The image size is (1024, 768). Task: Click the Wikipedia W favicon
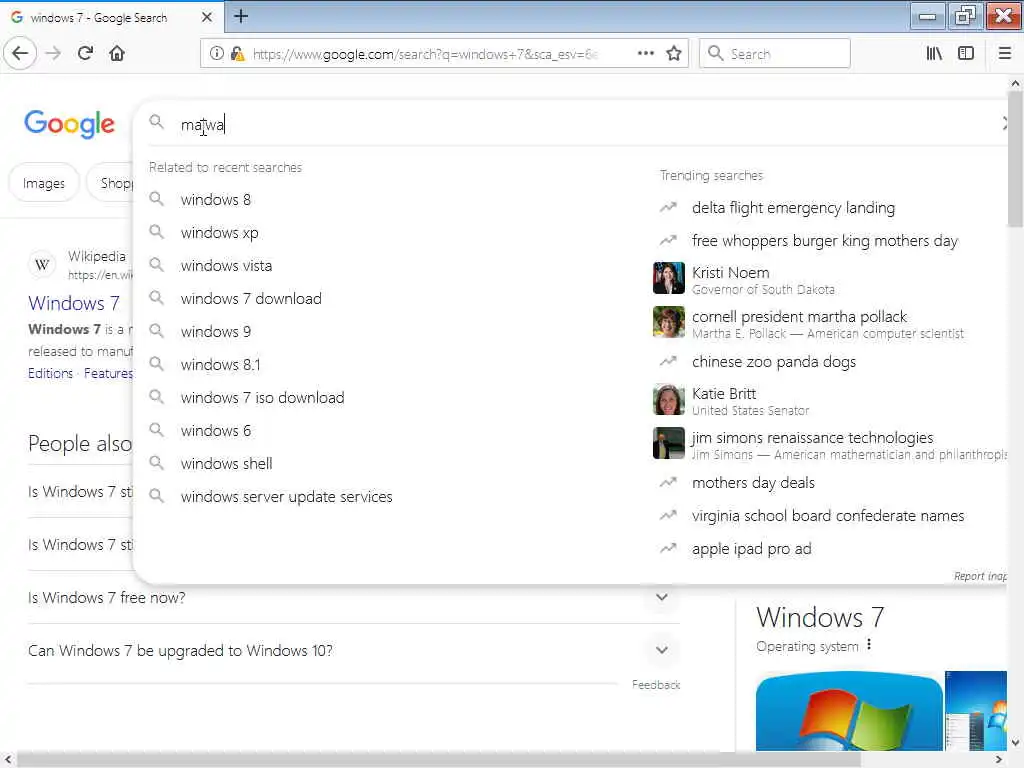(x=42, y=264)
